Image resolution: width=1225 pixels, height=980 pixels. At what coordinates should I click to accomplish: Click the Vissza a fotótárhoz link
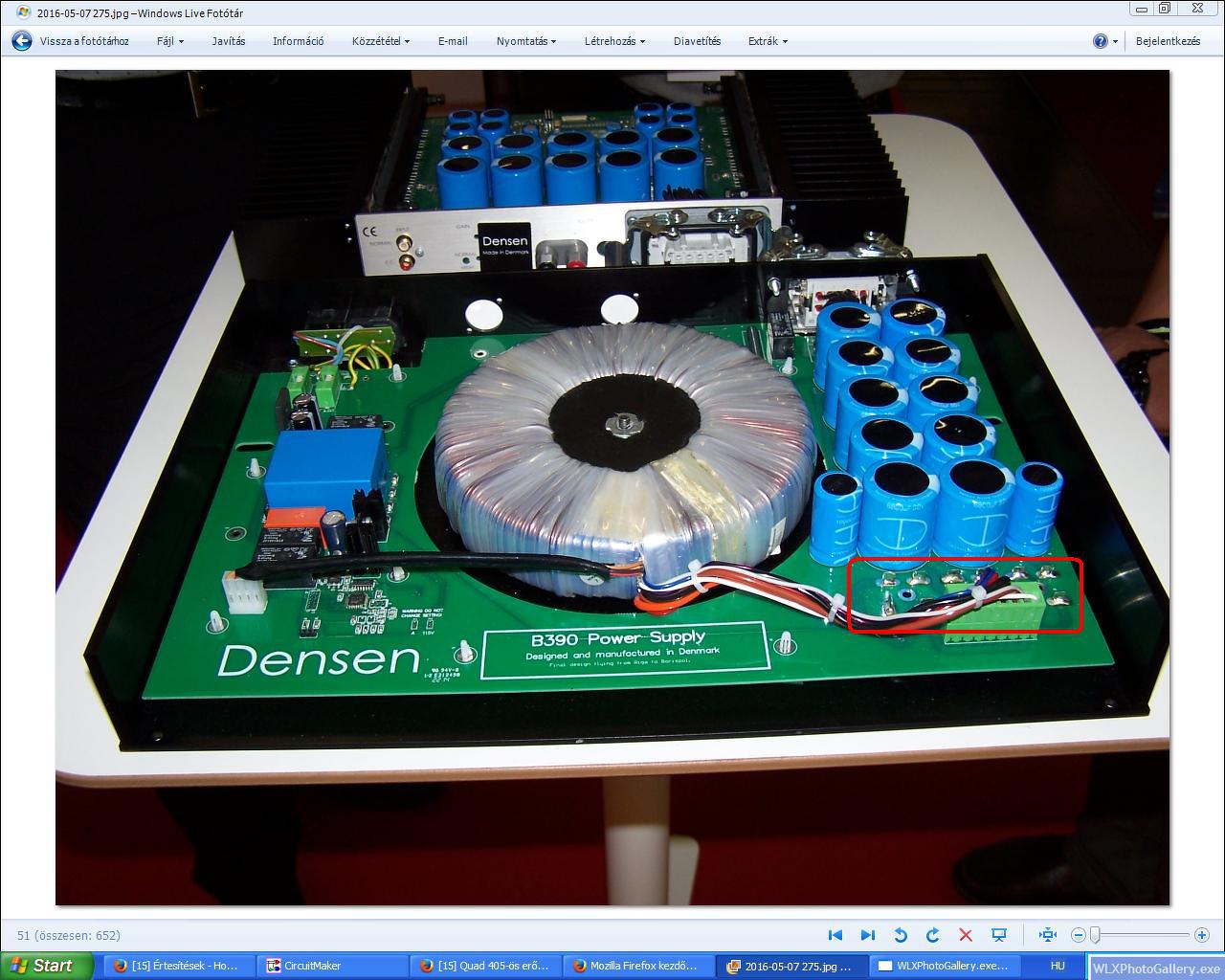tap(84, 41)
